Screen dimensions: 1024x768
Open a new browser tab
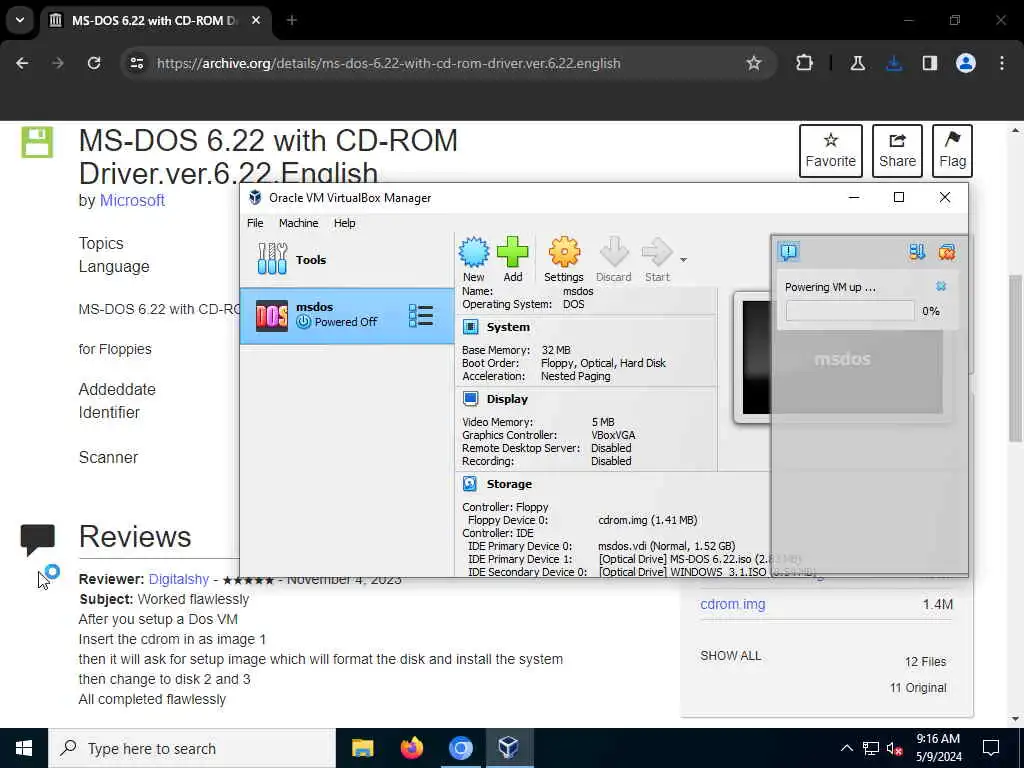tap(291, 20)
